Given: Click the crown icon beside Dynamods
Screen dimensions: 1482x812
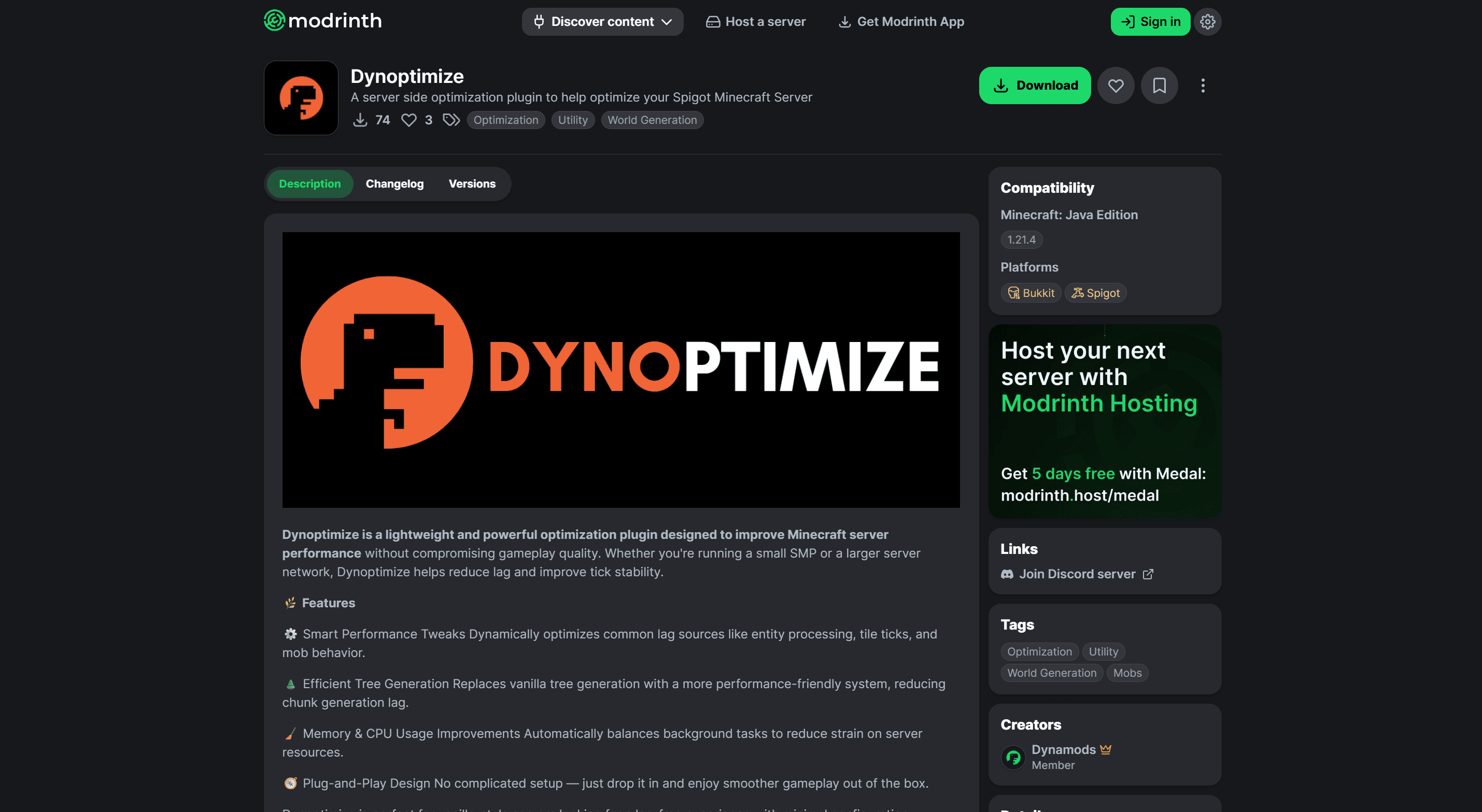Looking at the screenshot, I should (1105, 749).
